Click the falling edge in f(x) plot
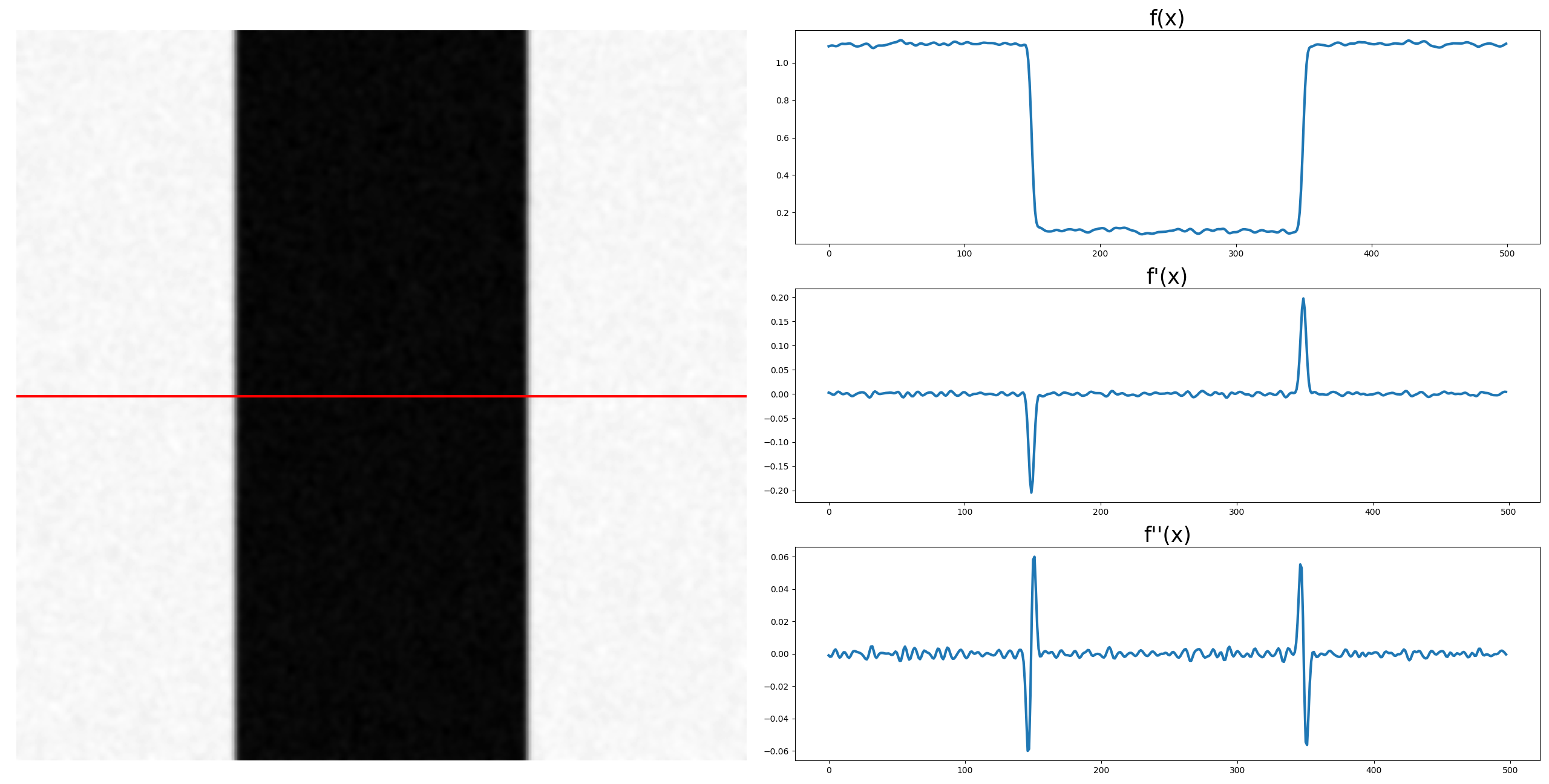This screenshot has height=784, width=1549. pos(1031,136)
